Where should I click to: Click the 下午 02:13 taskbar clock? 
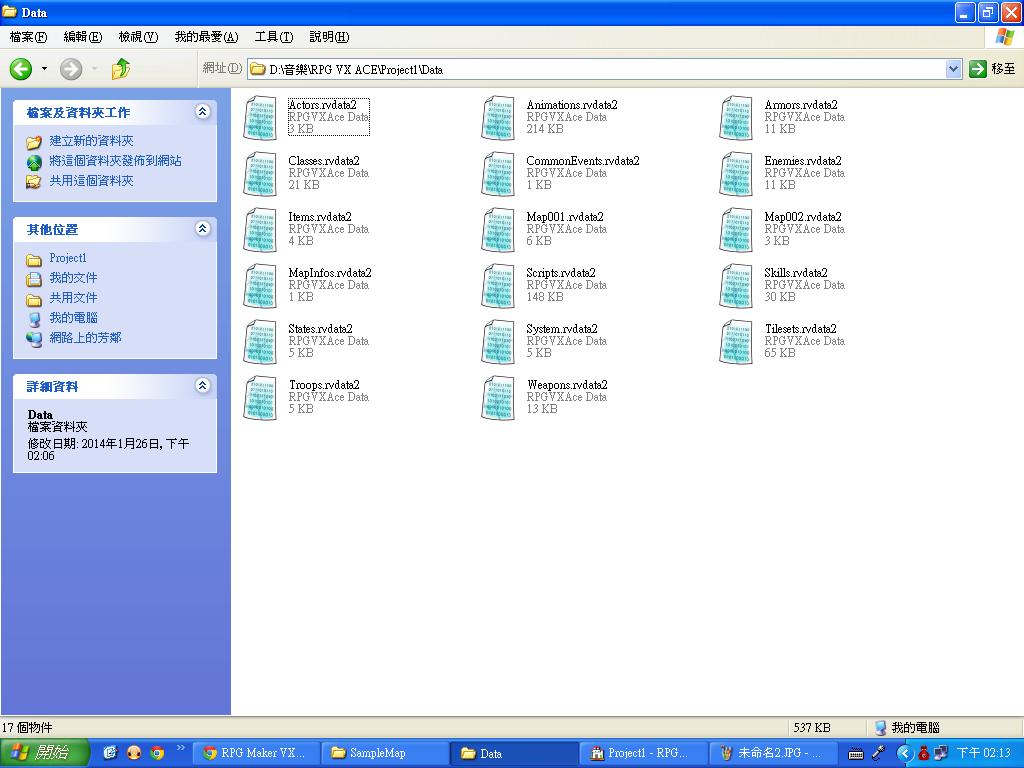(984, 753)
